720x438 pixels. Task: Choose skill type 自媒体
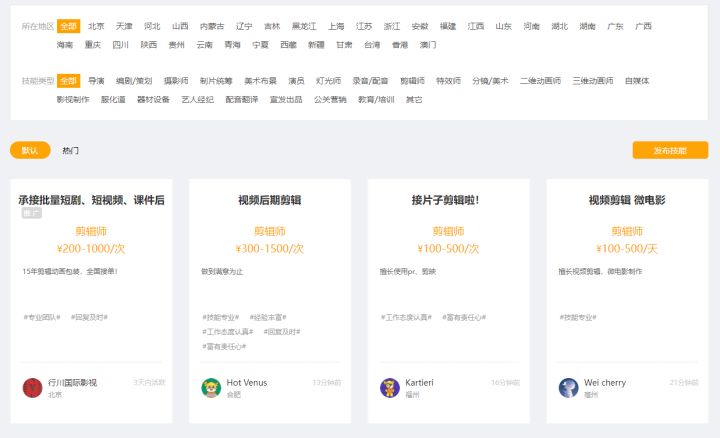point(637,81)
